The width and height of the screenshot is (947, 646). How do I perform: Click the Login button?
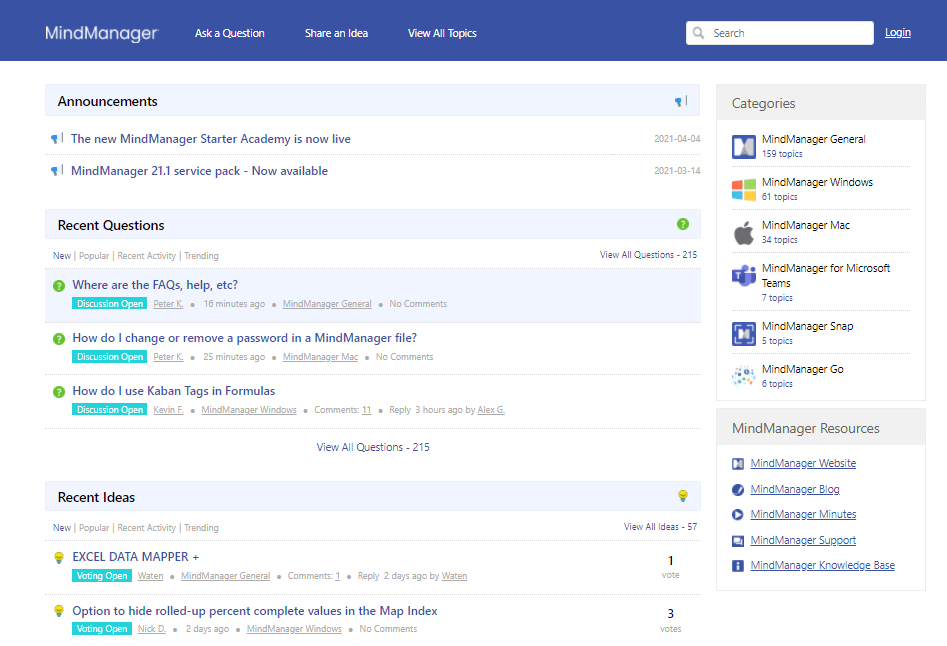(x=897, y=31)
